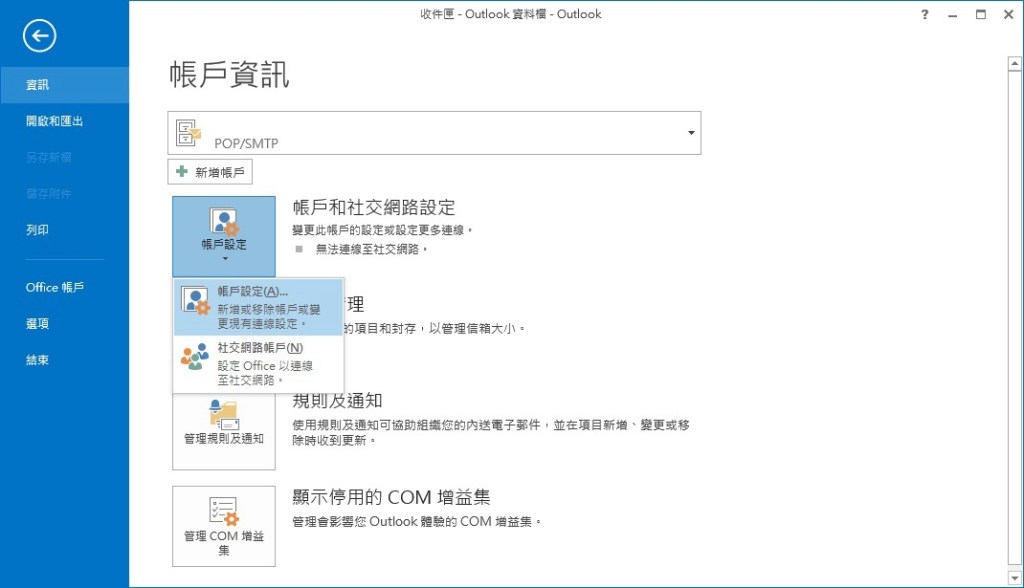Click the scrollbar up arrow
The width and height of the screenshot is (1024, 588).
click(x=1014, y=62)
